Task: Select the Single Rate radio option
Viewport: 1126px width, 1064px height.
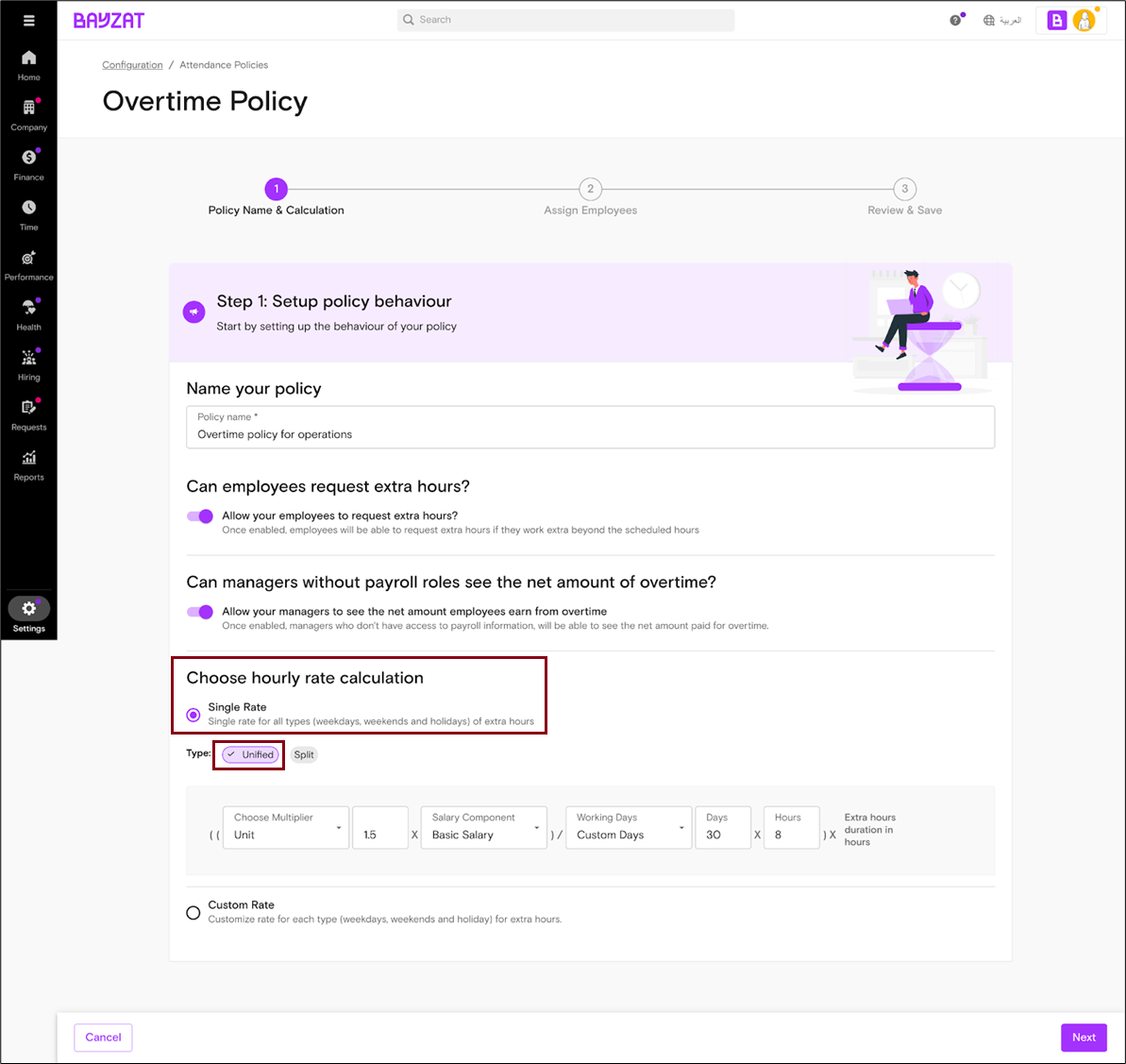Action: pos(193,715)
